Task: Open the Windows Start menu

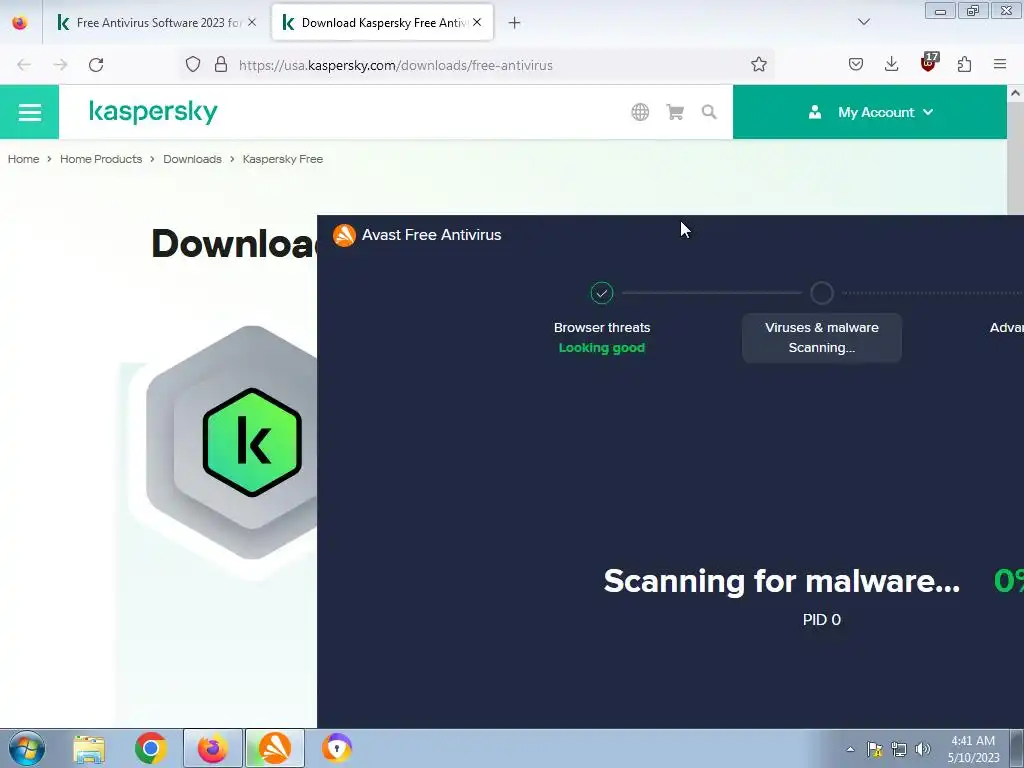Action: coord(27,748)
